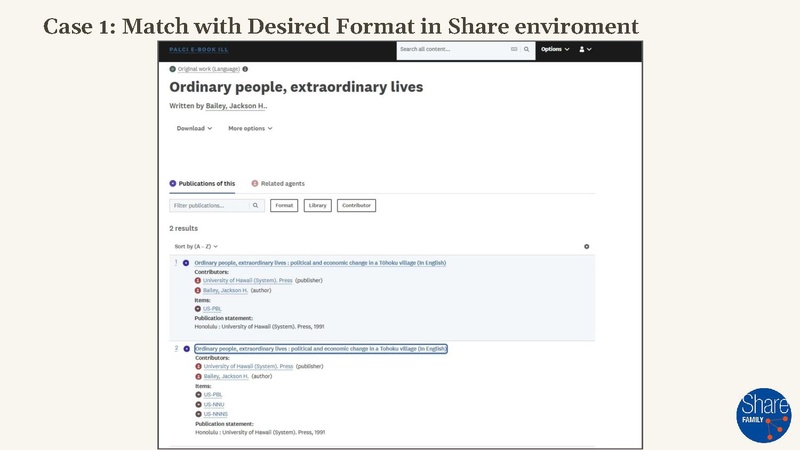Click the '2 results' count text
The image size is (800, 450).
(x=184, y=229)
